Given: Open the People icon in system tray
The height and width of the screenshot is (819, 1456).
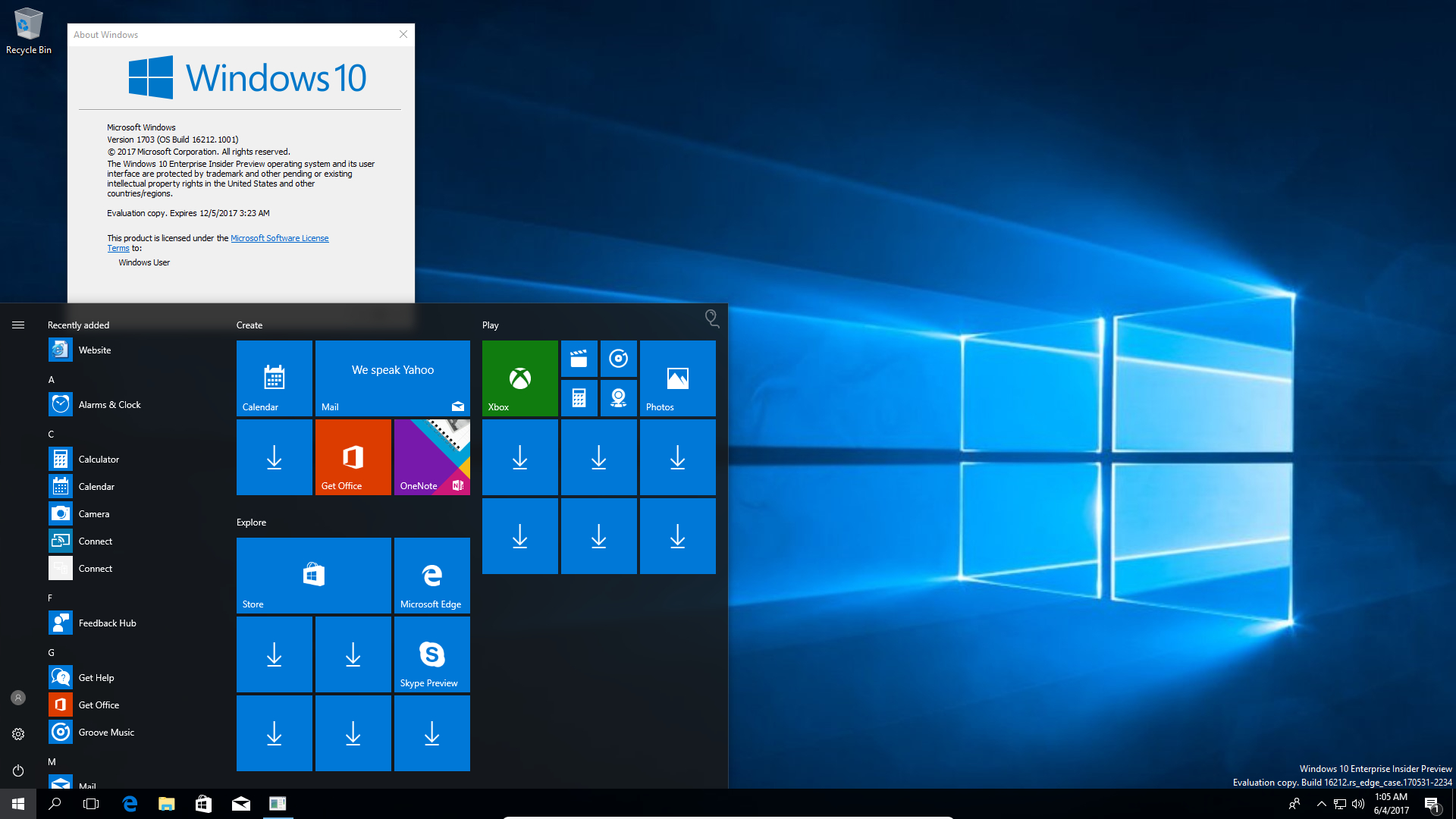Looking at the screenshot, I should tap(1294, 804).
